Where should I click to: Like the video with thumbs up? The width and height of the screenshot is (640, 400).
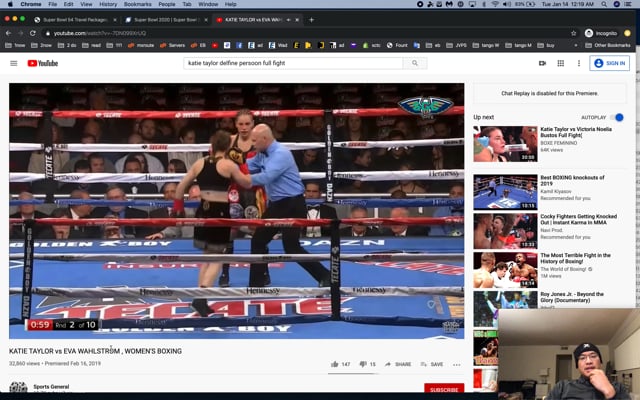pos(335,364)
